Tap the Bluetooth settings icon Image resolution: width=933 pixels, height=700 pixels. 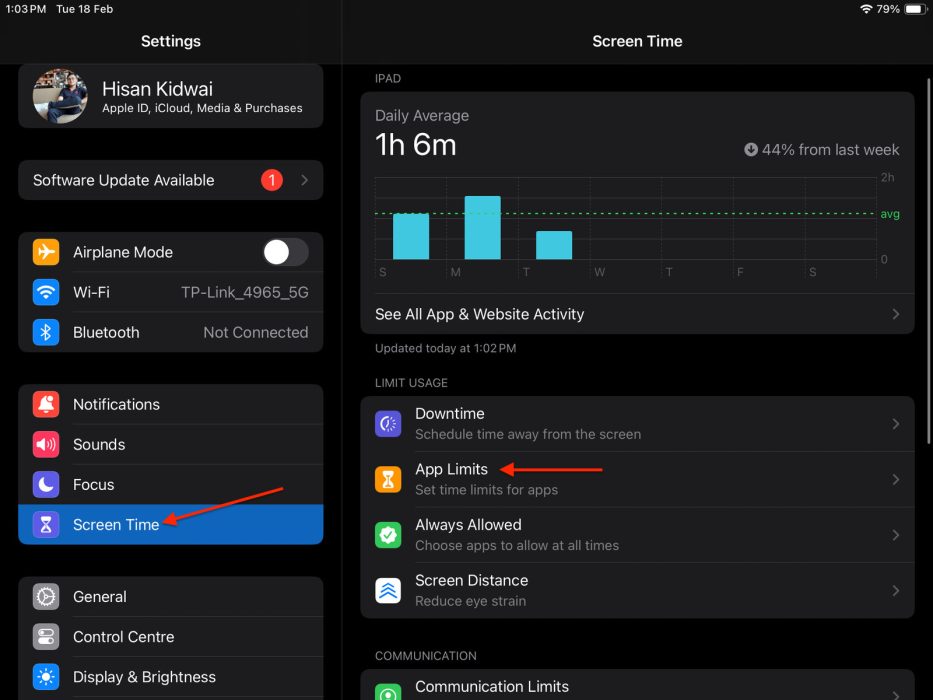pos(46,332)
